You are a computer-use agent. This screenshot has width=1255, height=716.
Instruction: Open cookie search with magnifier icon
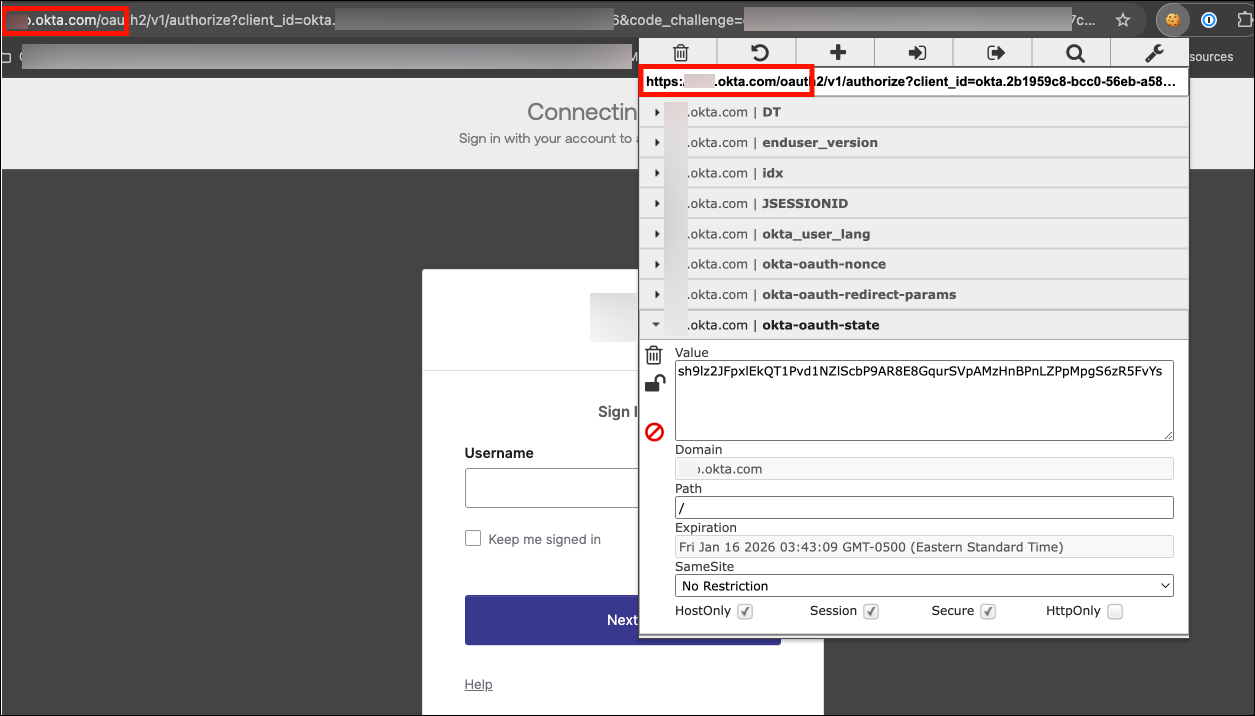pos(1074,53)
